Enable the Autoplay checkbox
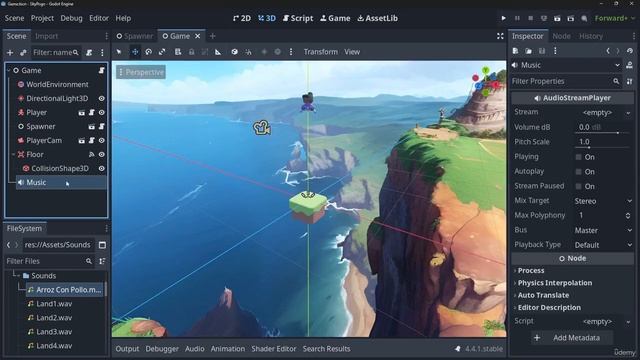The width and height of the screenshot is (640, 360). tap(578, 172)
